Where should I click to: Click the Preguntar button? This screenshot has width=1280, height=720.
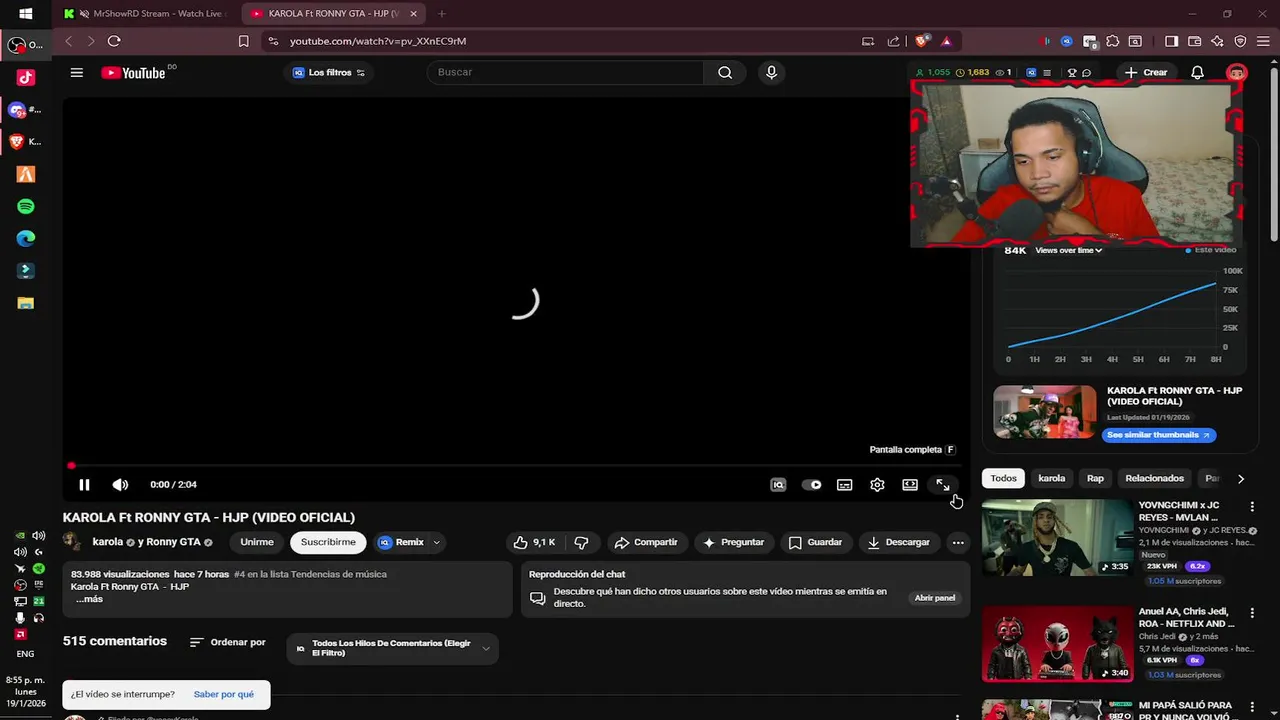733,542
